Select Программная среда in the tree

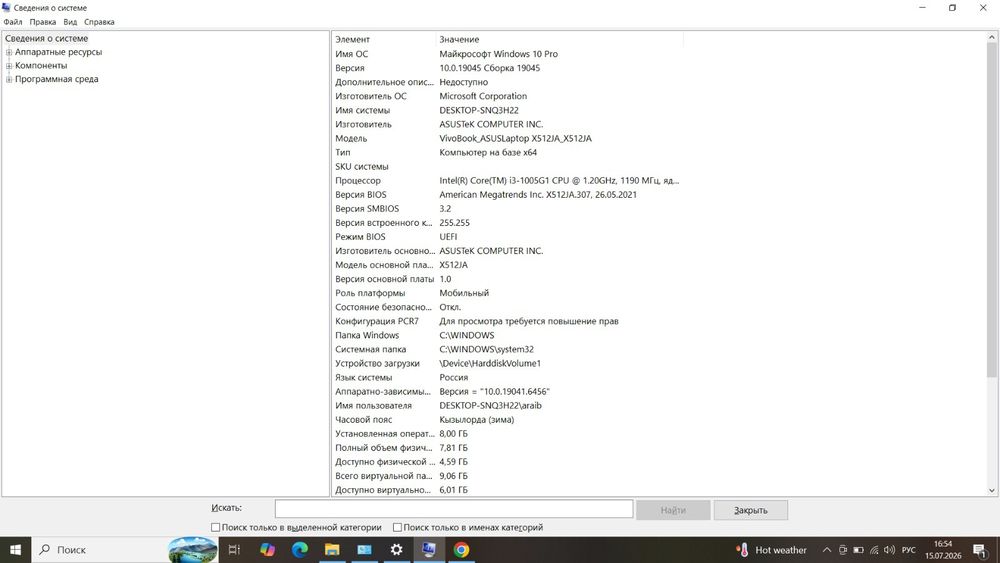(x=57, y=80)
